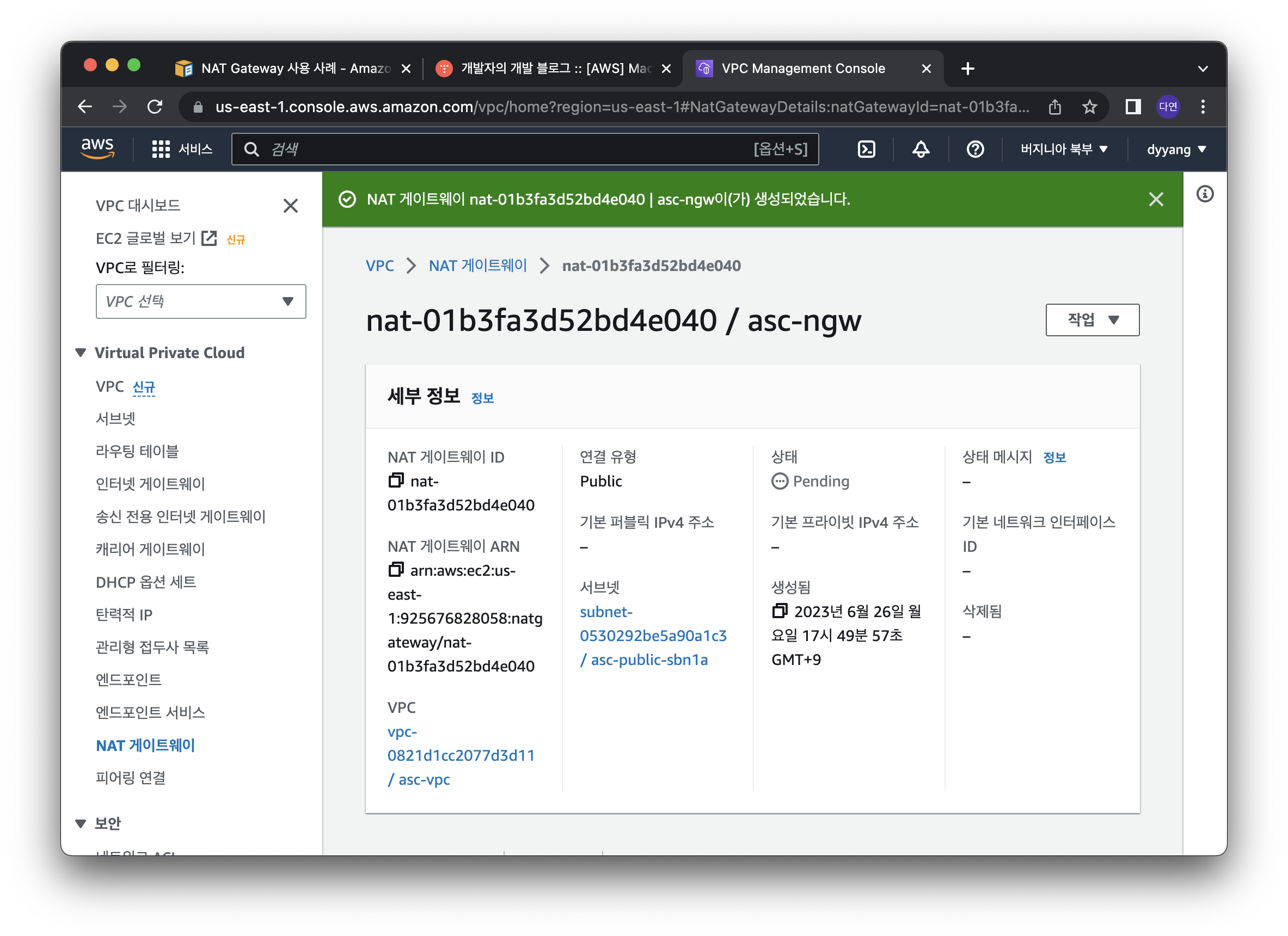Copy the NAT gateway ARN
This screenshot has height=936, width=1288.
tap(396, 570)
